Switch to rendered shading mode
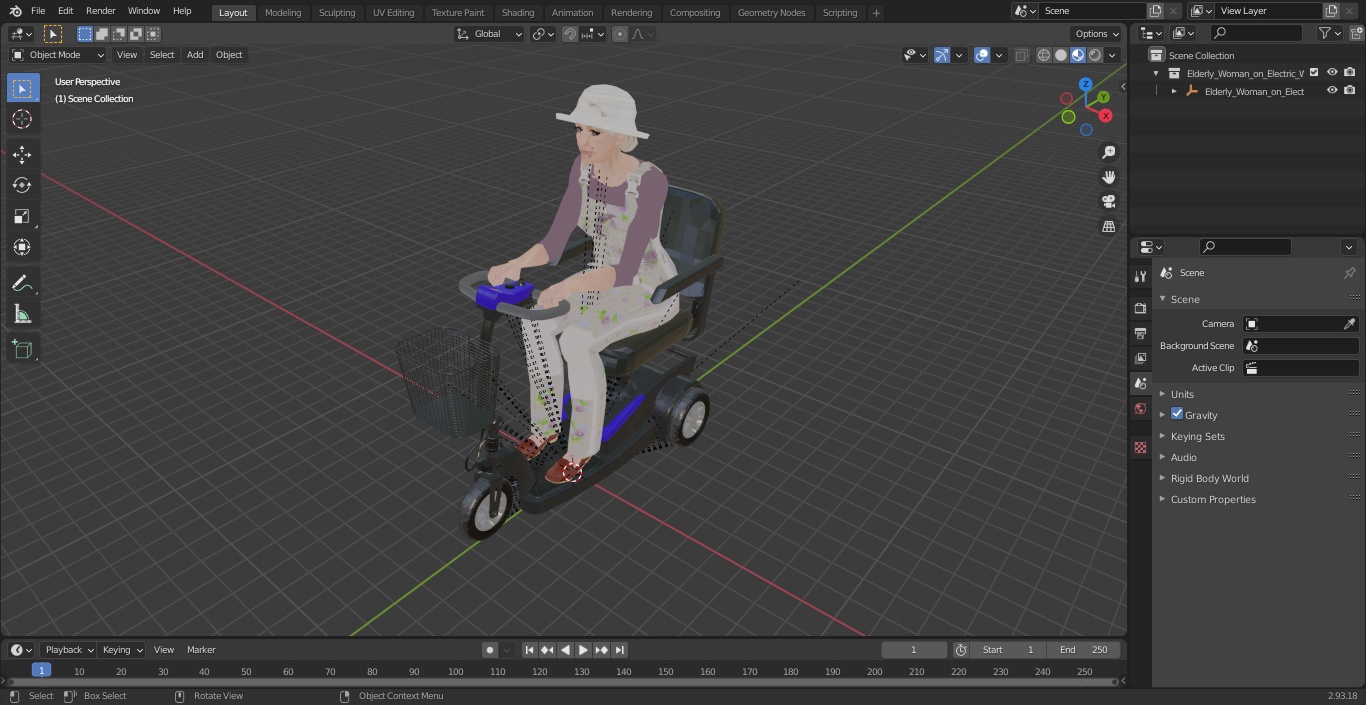 tap(1095, 55)
